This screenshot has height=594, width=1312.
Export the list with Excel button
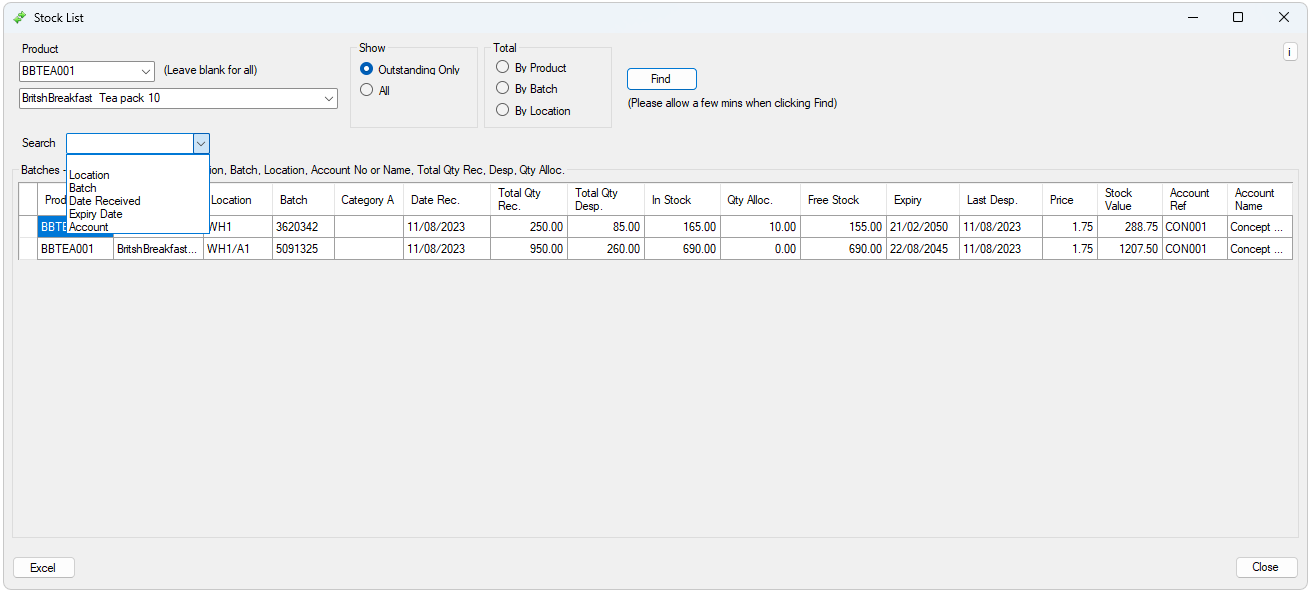tap(43, 567)
